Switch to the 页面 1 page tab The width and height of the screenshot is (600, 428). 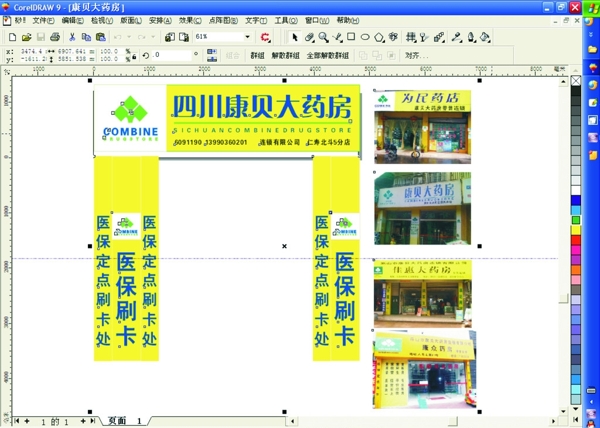point(125,421)
